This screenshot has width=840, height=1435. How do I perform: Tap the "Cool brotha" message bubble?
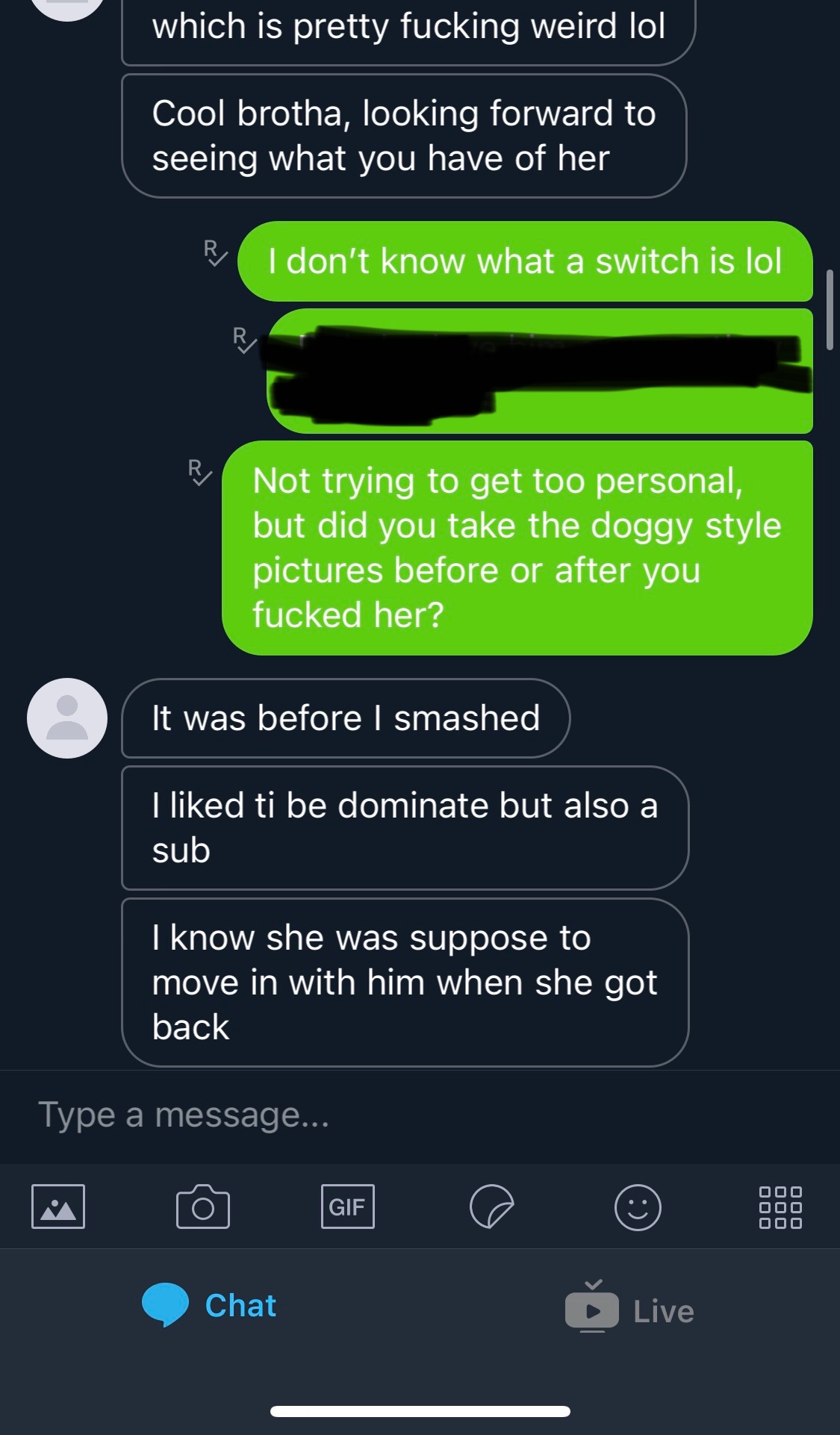coord(403,136)
